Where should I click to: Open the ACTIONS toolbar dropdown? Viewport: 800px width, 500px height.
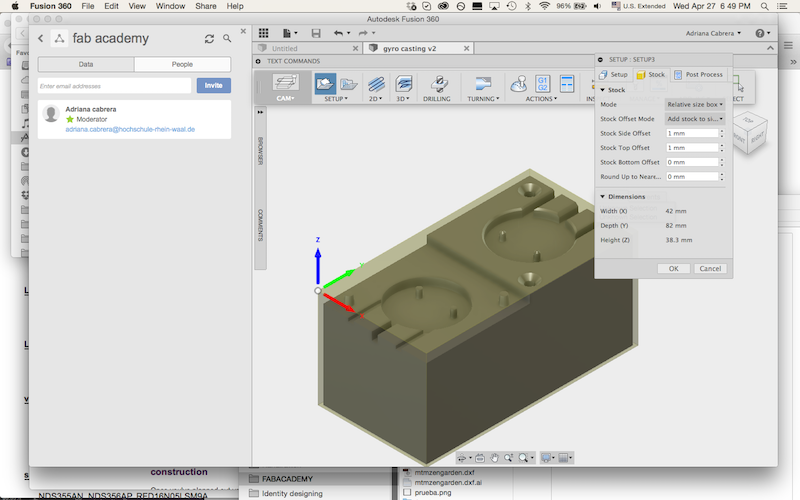(x=541, y=99)
